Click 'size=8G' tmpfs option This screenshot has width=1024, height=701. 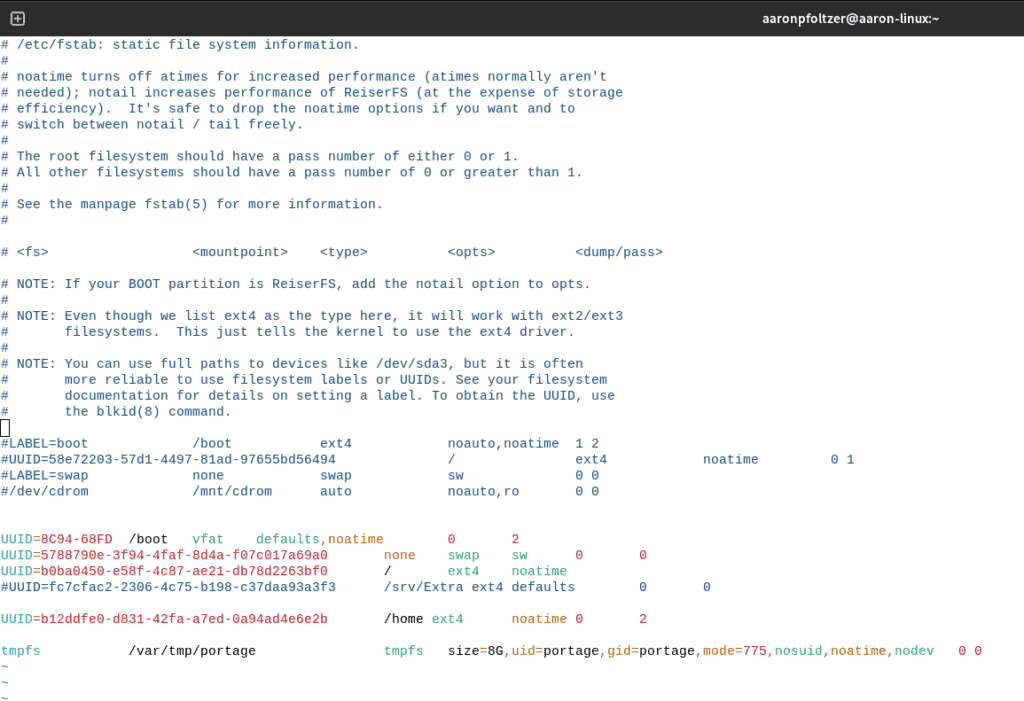475,651
